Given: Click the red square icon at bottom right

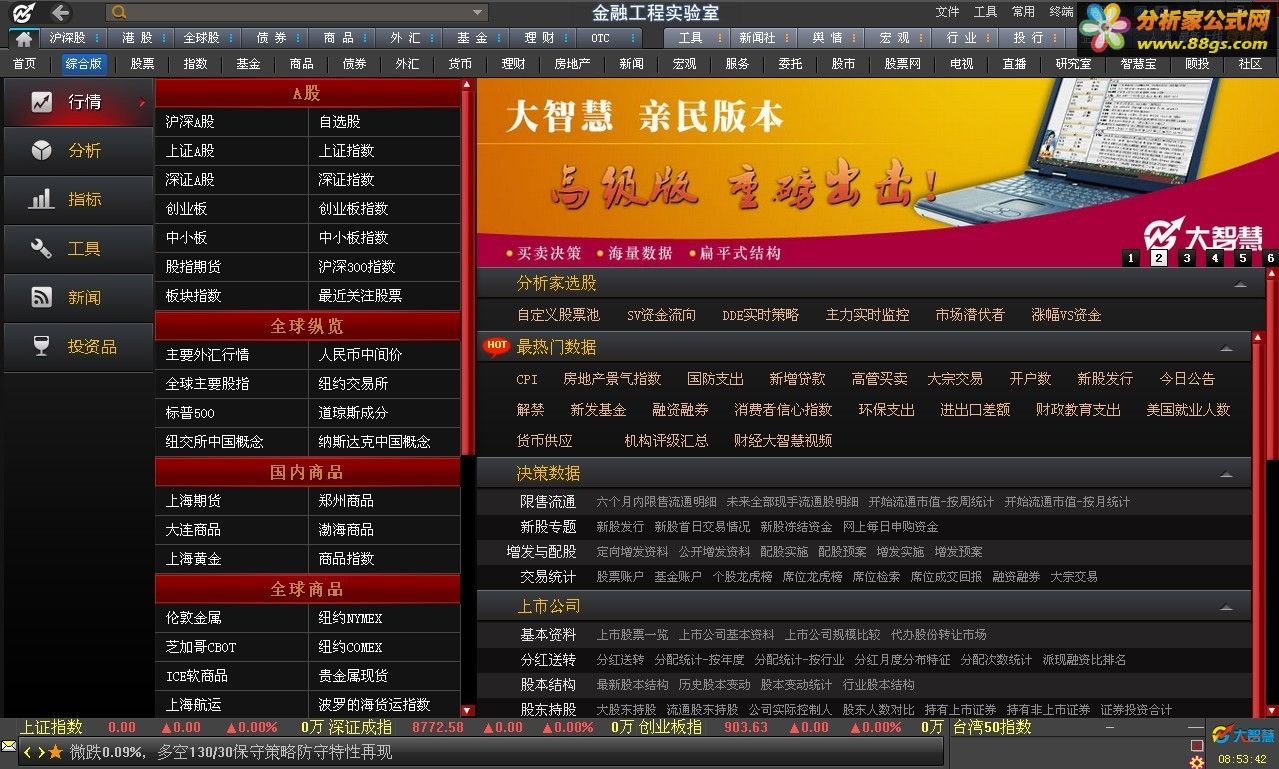Looking at the screenshot, I should tap(1196, 745).
